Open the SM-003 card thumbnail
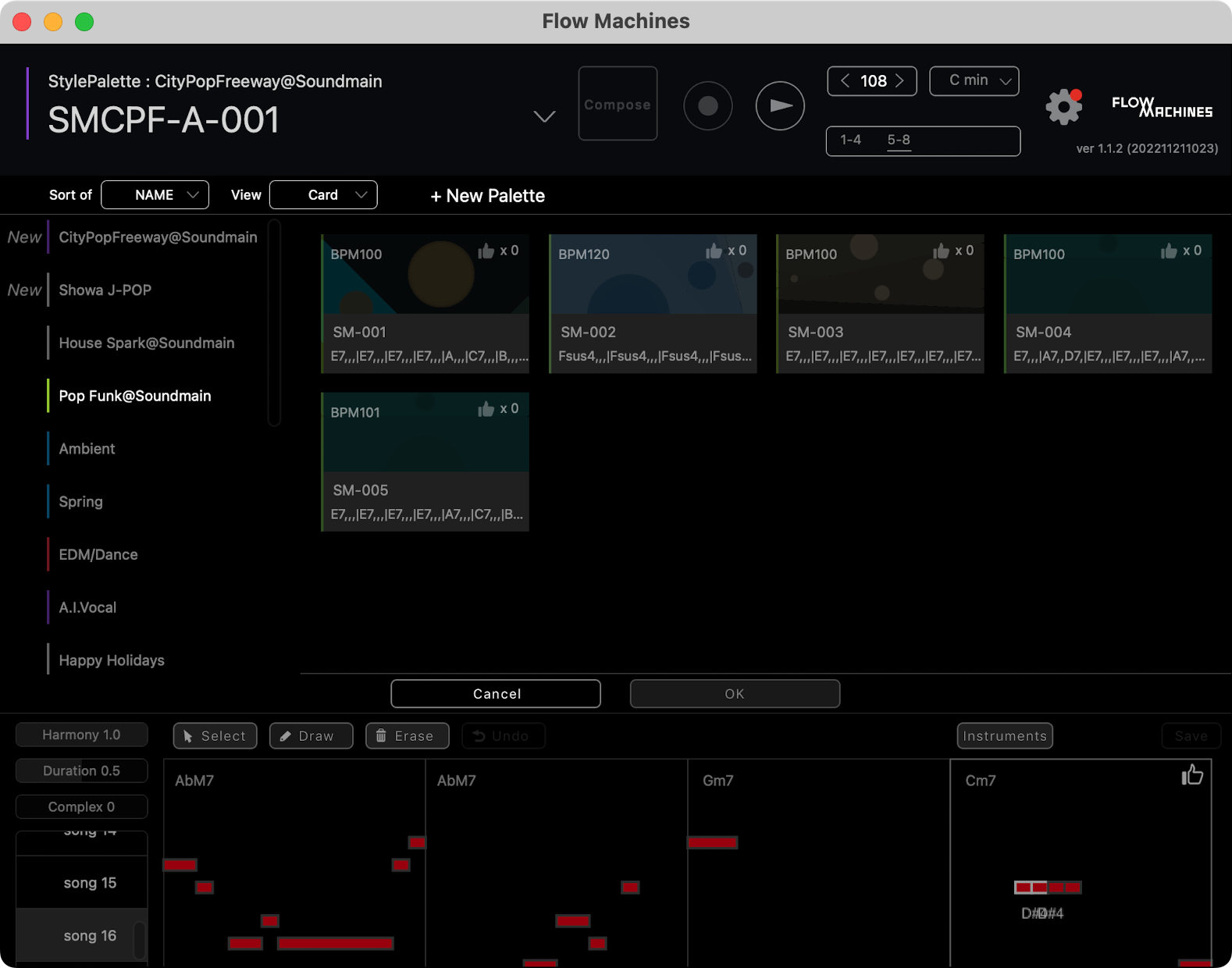 (x=880, y=275)
